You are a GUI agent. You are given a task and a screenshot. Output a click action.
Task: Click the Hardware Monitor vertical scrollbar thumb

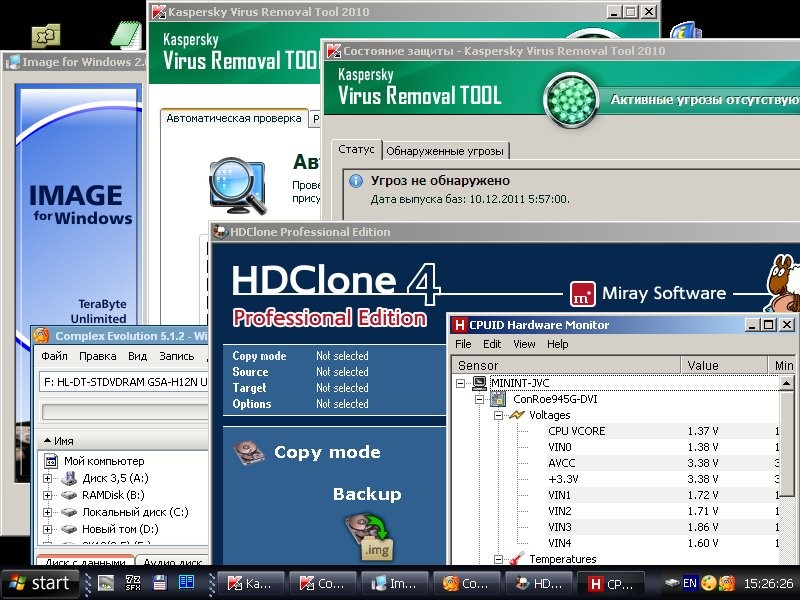click(787, 443)
